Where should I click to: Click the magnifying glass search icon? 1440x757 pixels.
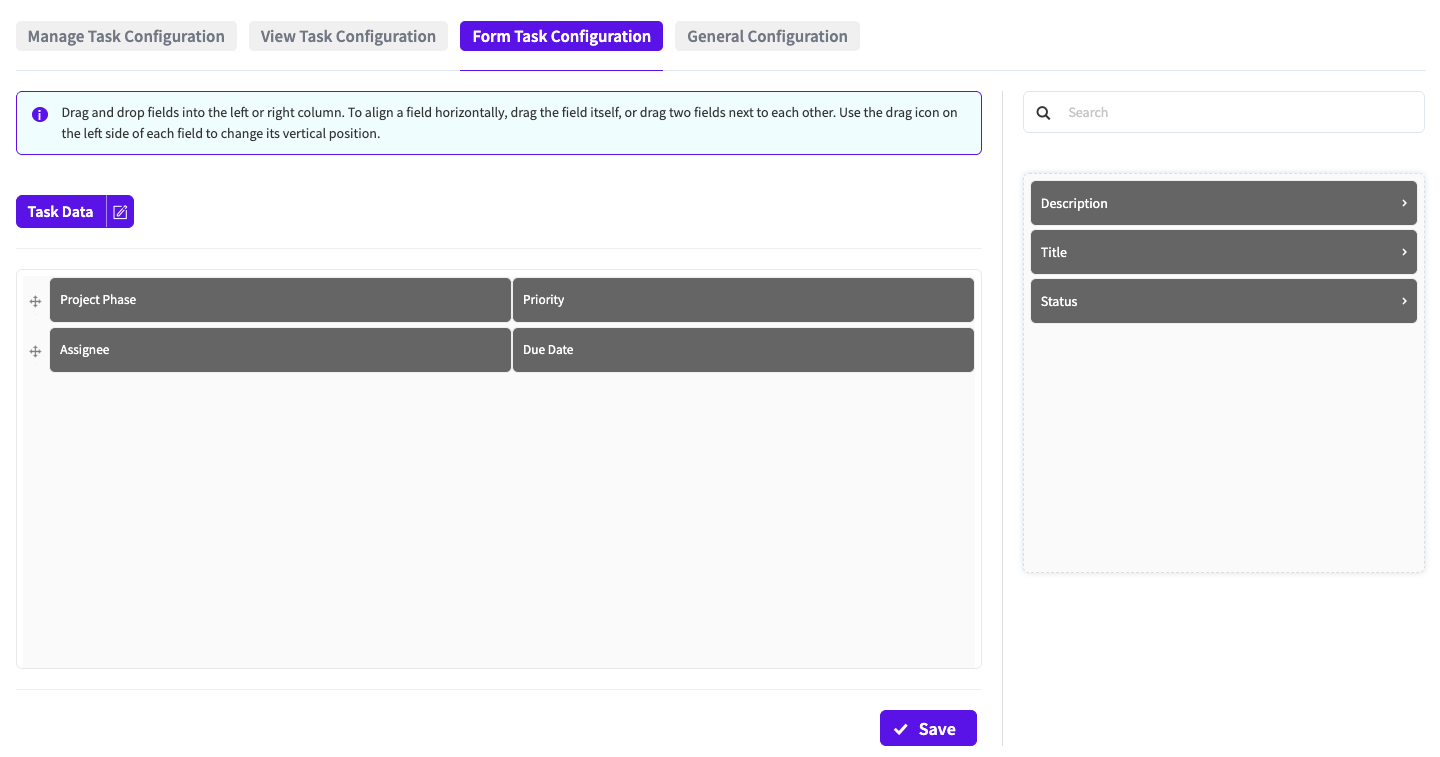(1043, 113)
